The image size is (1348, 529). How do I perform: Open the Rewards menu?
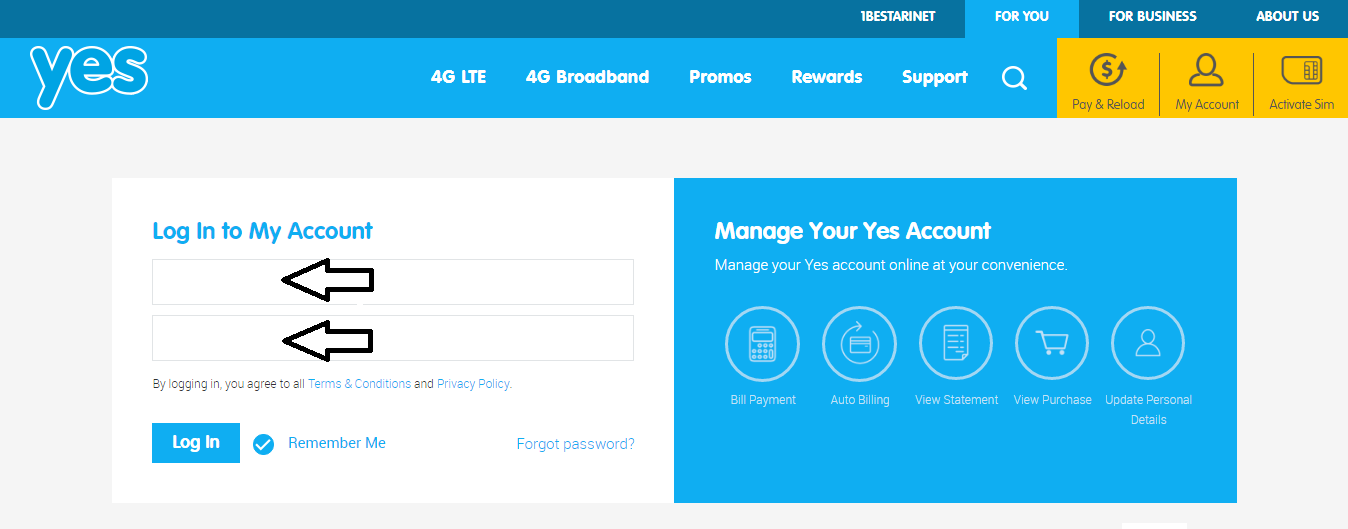[x=827, y=77]
